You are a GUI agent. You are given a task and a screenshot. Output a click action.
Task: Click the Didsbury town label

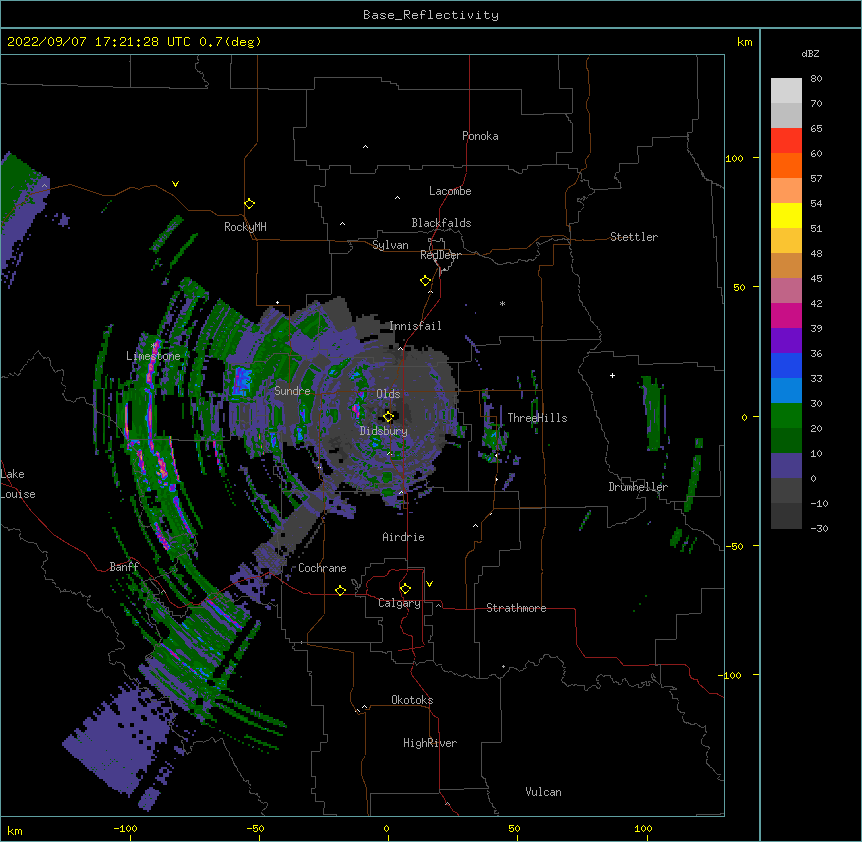(384, 431)
